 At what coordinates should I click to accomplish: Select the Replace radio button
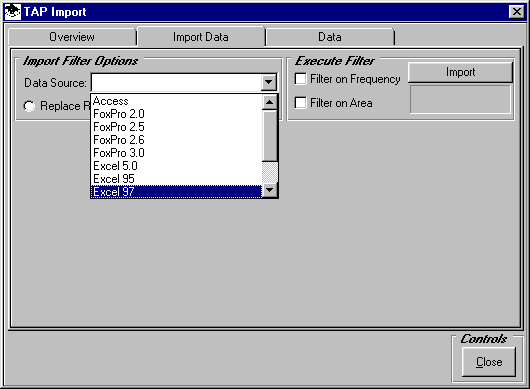click(29, 106)
